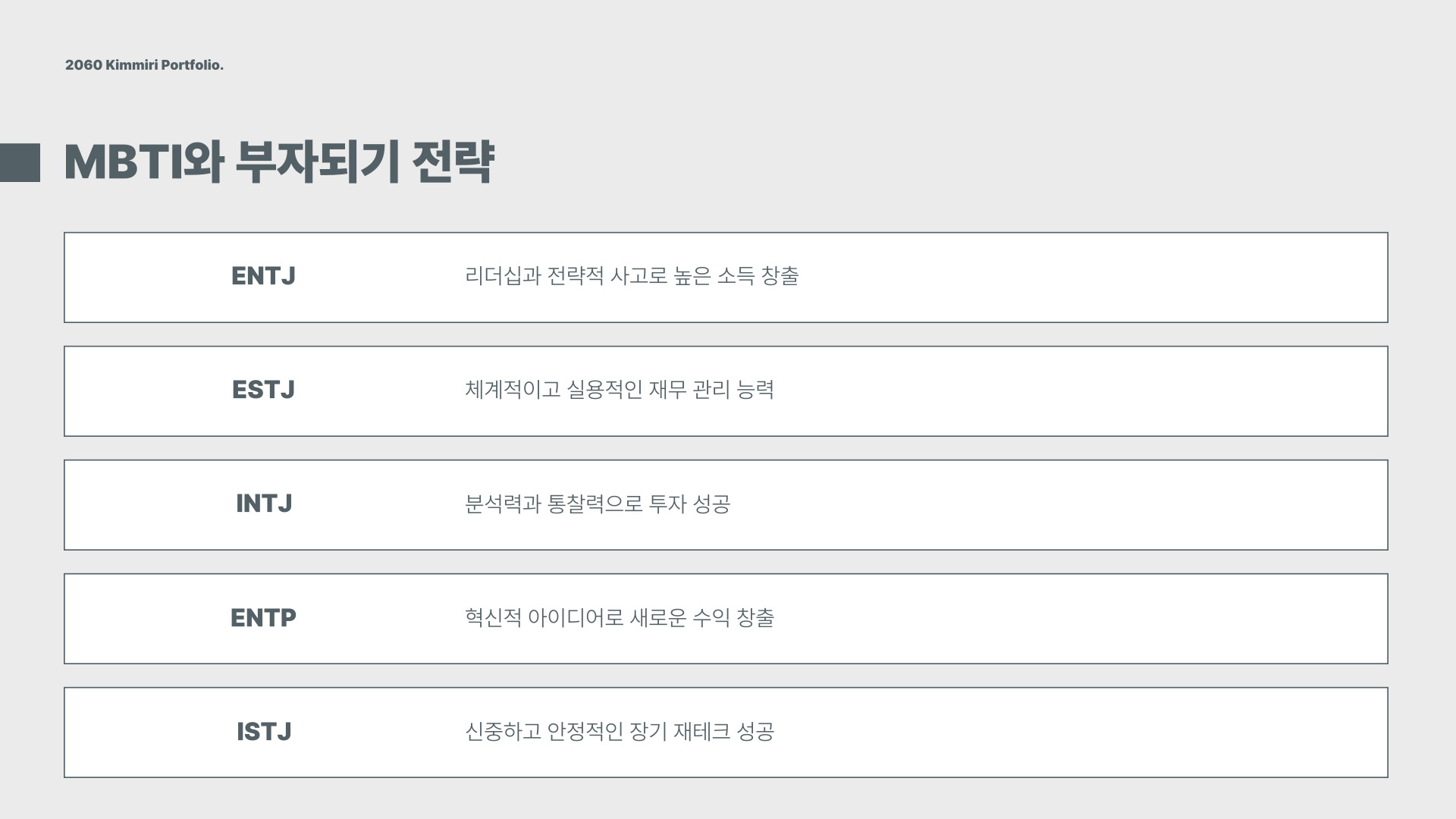Select the INTJ label

coord(263,504)
